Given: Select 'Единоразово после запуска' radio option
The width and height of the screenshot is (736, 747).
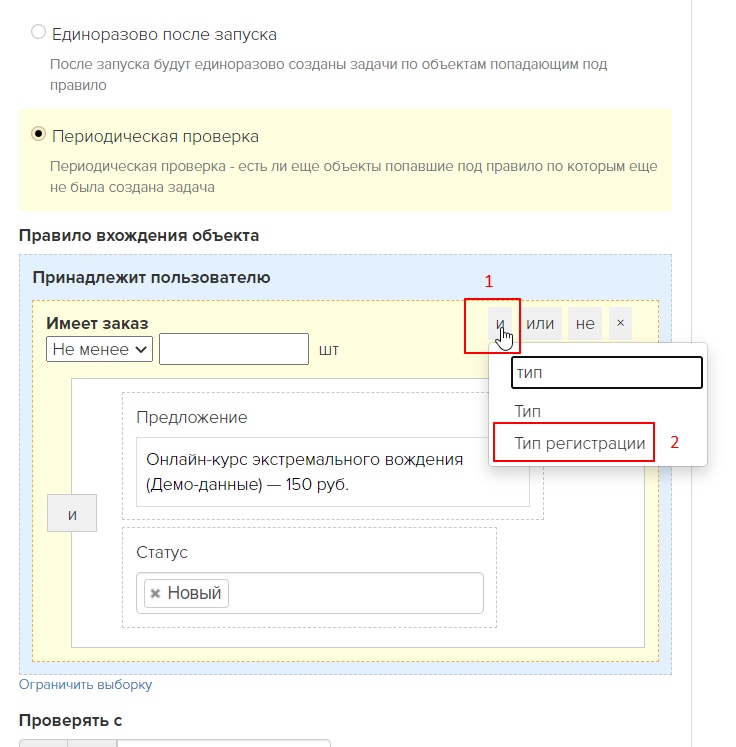Looking at the screenshot, I should pyautogui.click(x=38, y=33).
